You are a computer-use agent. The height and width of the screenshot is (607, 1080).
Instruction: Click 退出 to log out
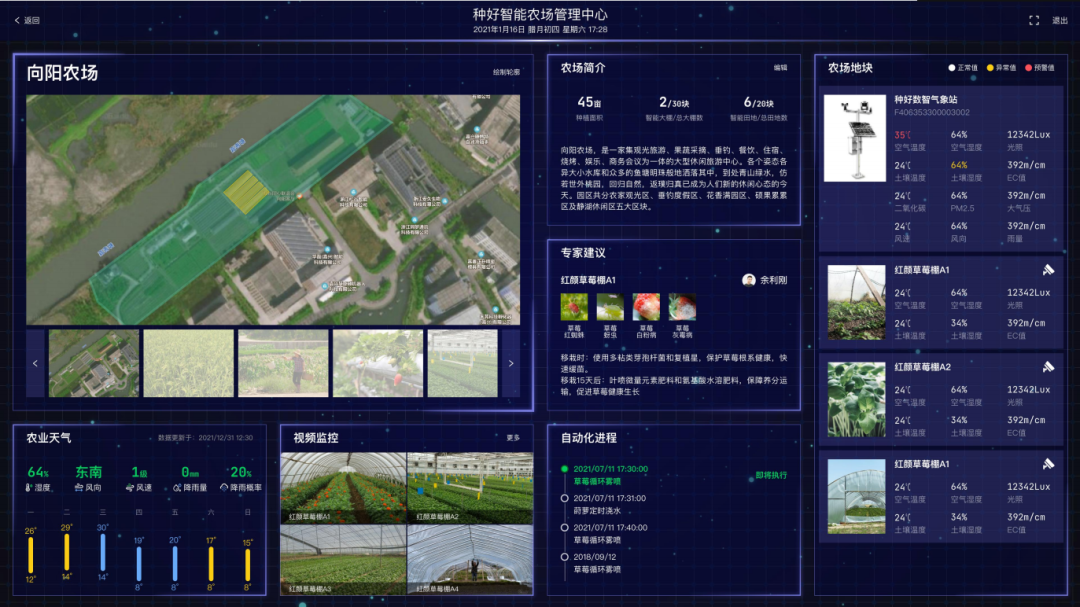pos(1059,21)
